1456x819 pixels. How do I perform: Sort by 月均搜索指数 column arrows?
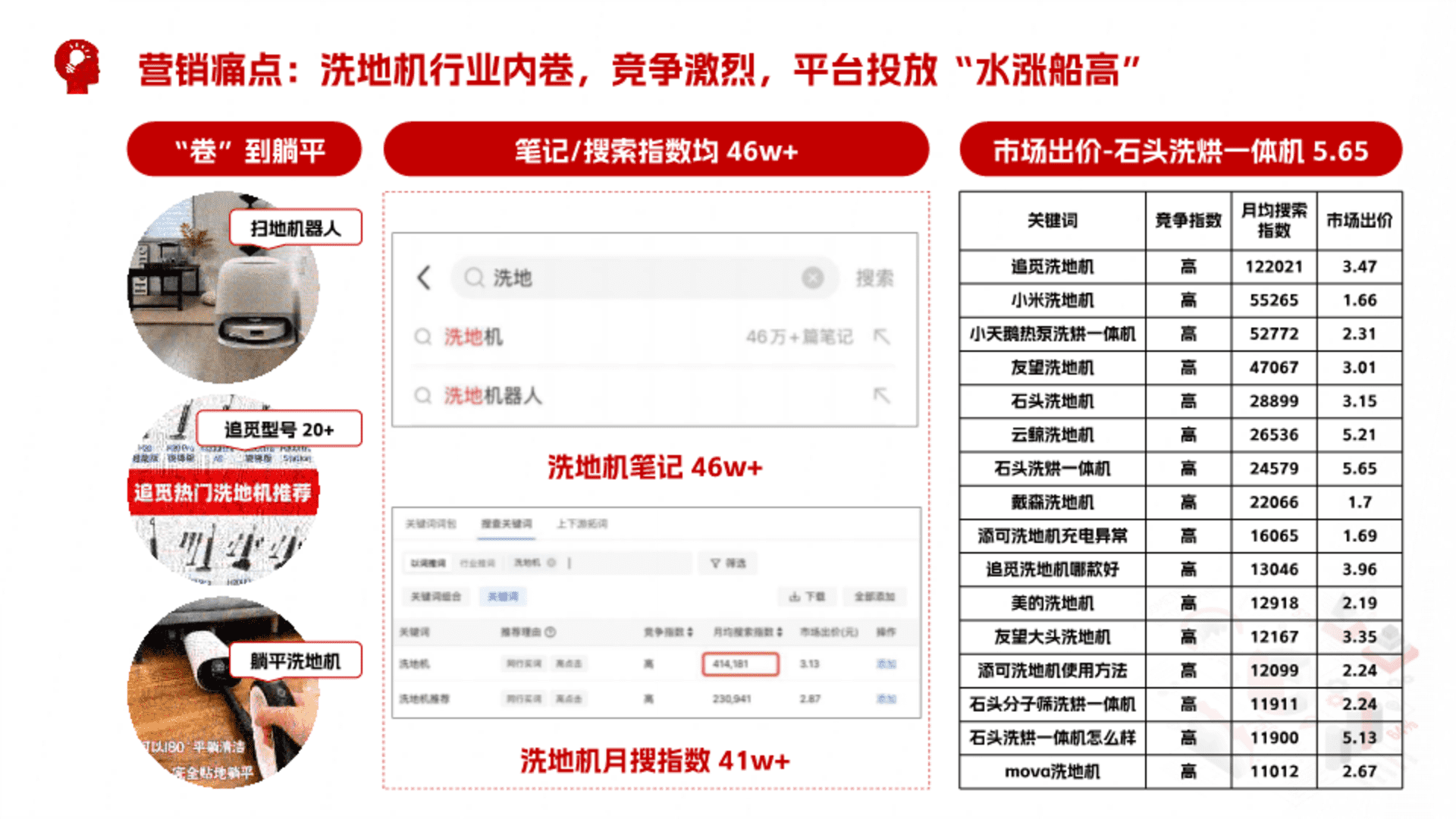pos(780,632)
